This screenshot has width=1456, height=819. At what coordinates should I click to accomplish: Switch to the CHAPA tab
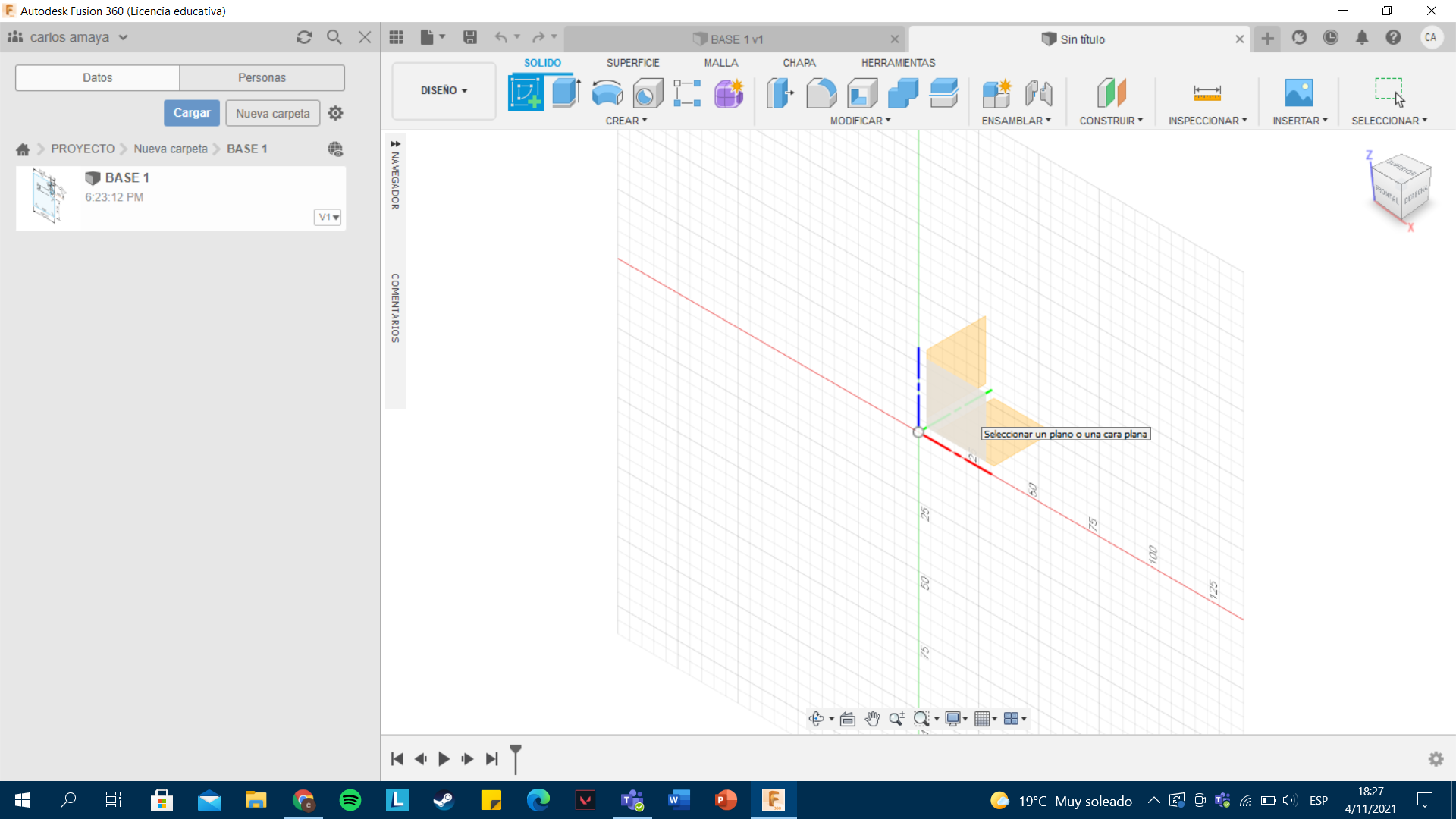[799, 63]
